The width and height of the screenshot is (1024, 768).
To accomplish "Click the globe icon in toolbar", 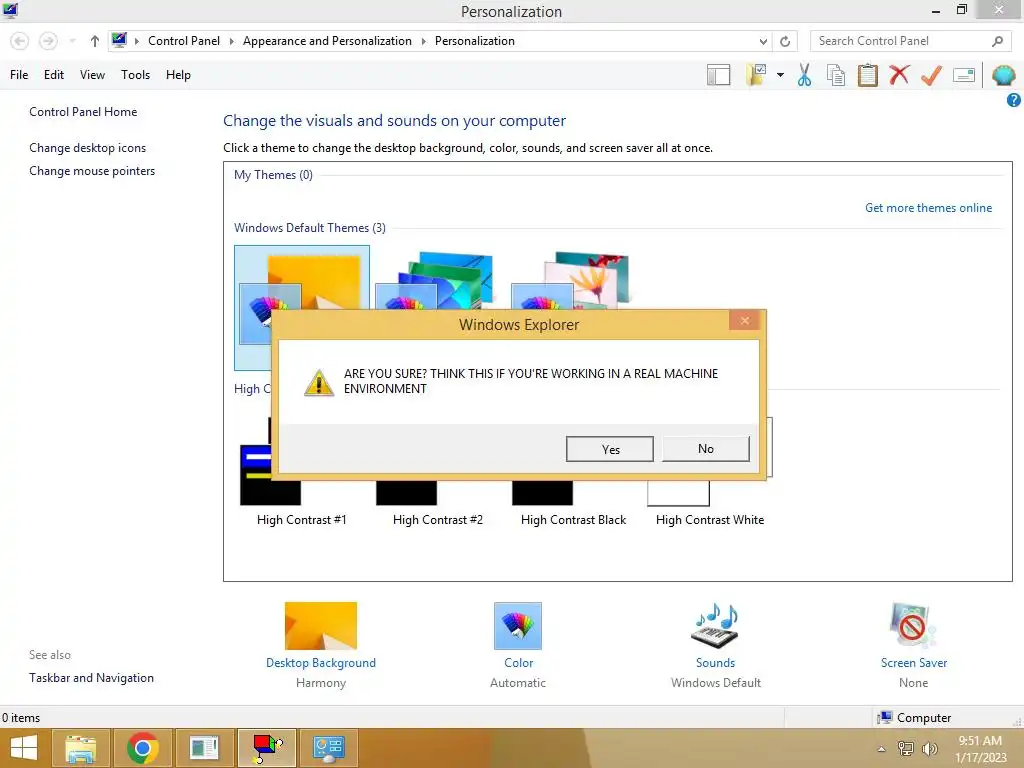I will [x=1003, y=75].
